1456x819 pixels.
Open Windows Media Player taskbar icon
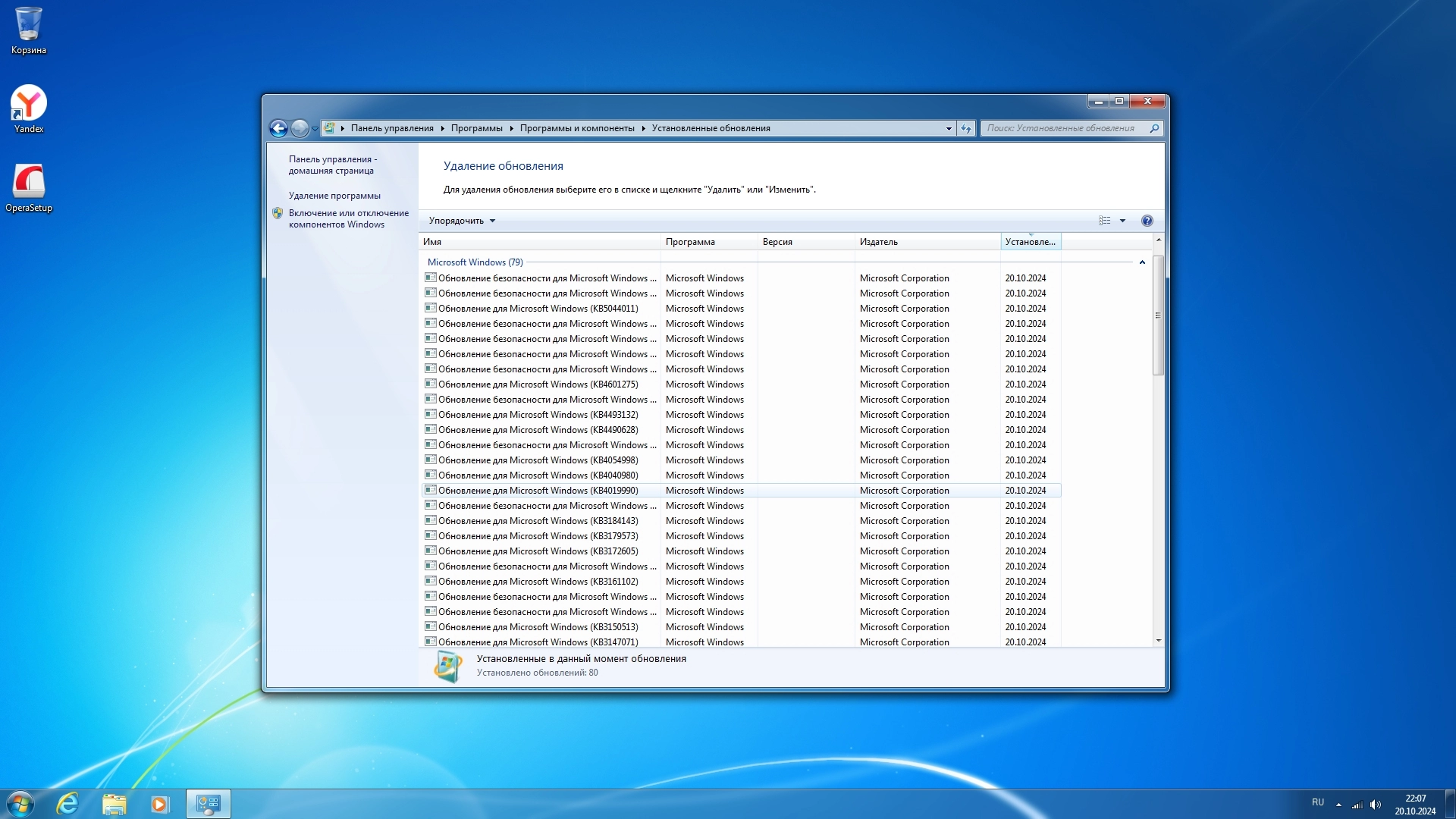coord(159,804)
